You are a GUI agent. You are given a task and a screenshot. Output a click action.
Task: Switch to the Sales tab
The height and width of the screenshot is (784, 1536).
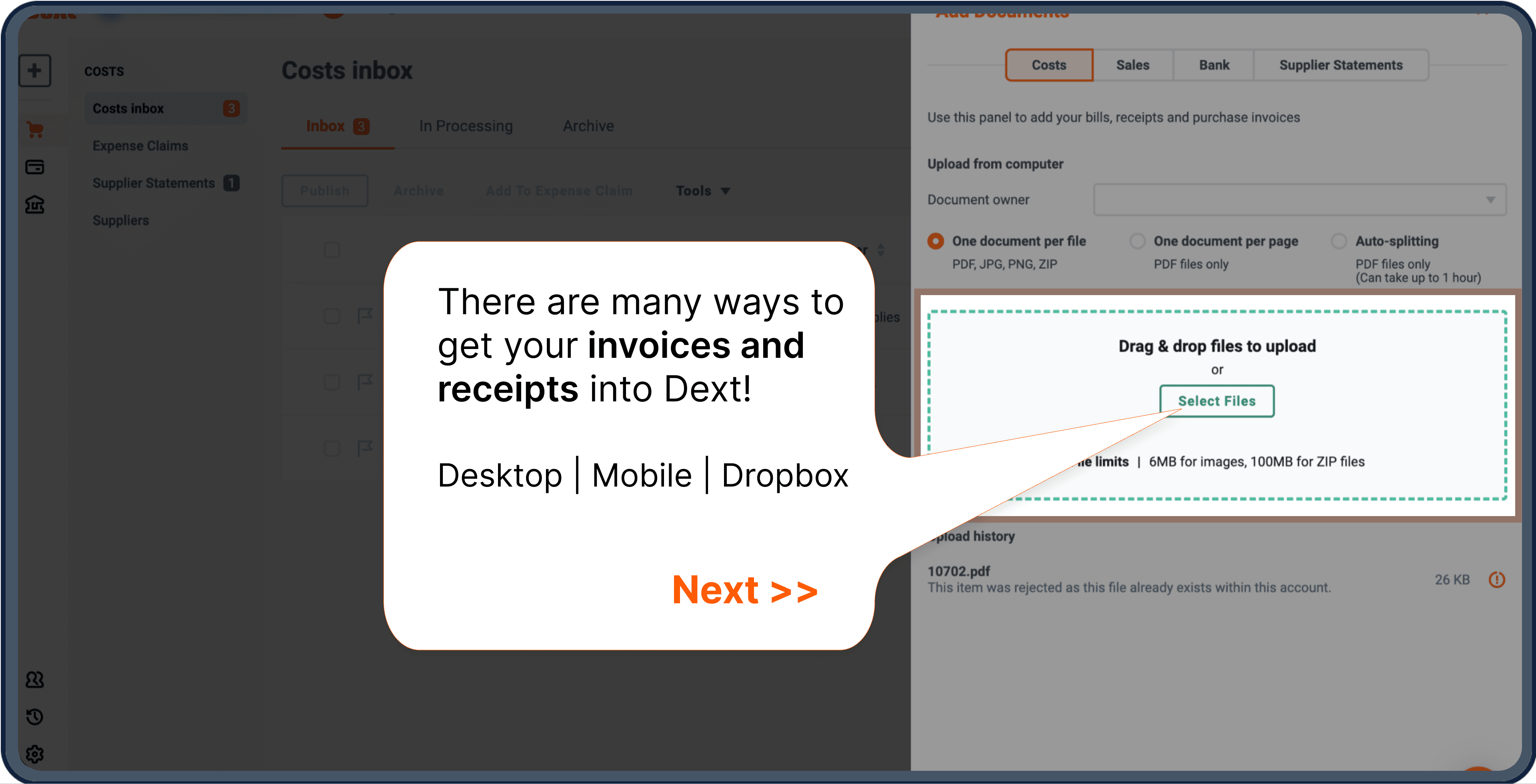click(x=1132, y=64)
